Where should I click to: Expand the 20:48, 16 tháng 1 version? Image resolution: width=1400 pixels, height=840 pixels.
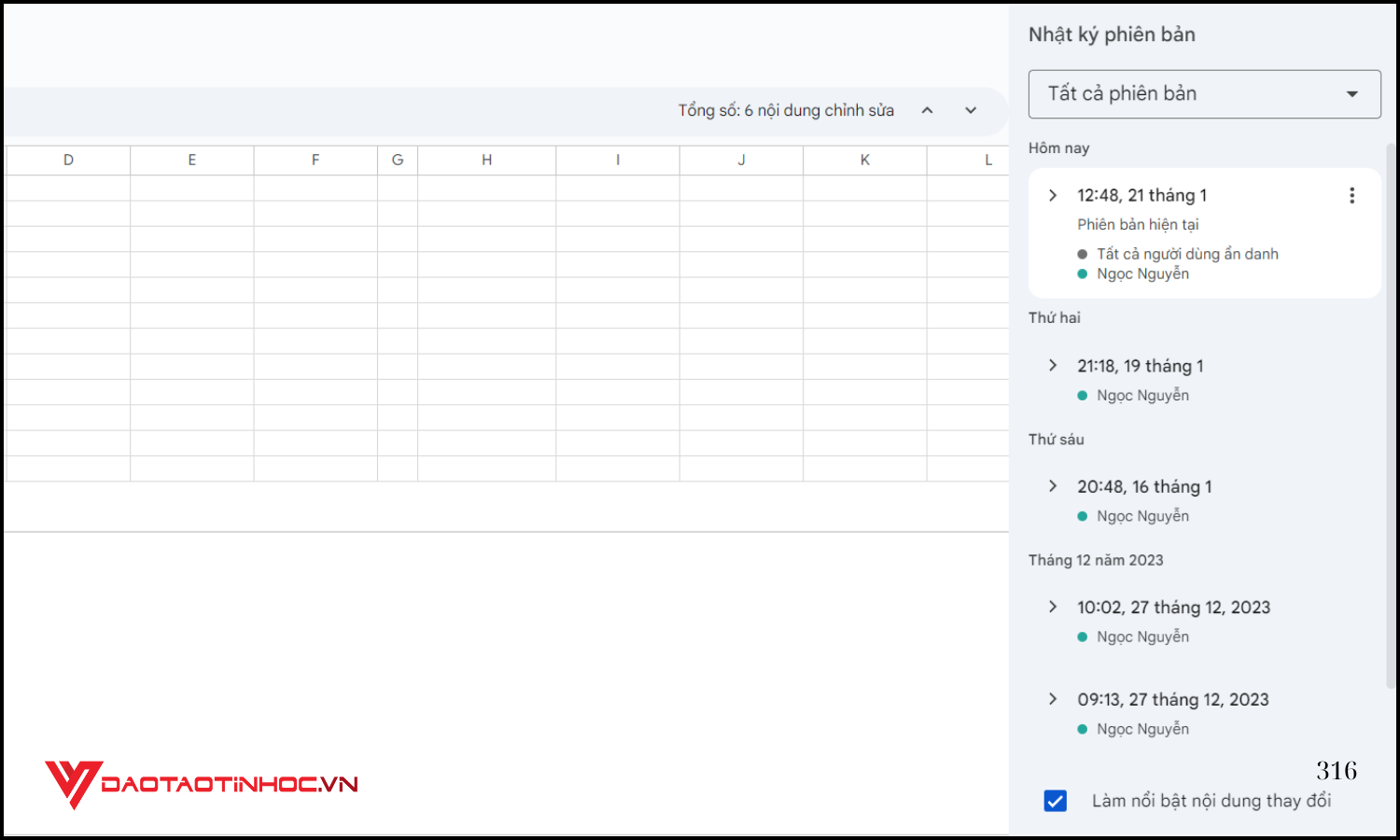coord(1053,486)
